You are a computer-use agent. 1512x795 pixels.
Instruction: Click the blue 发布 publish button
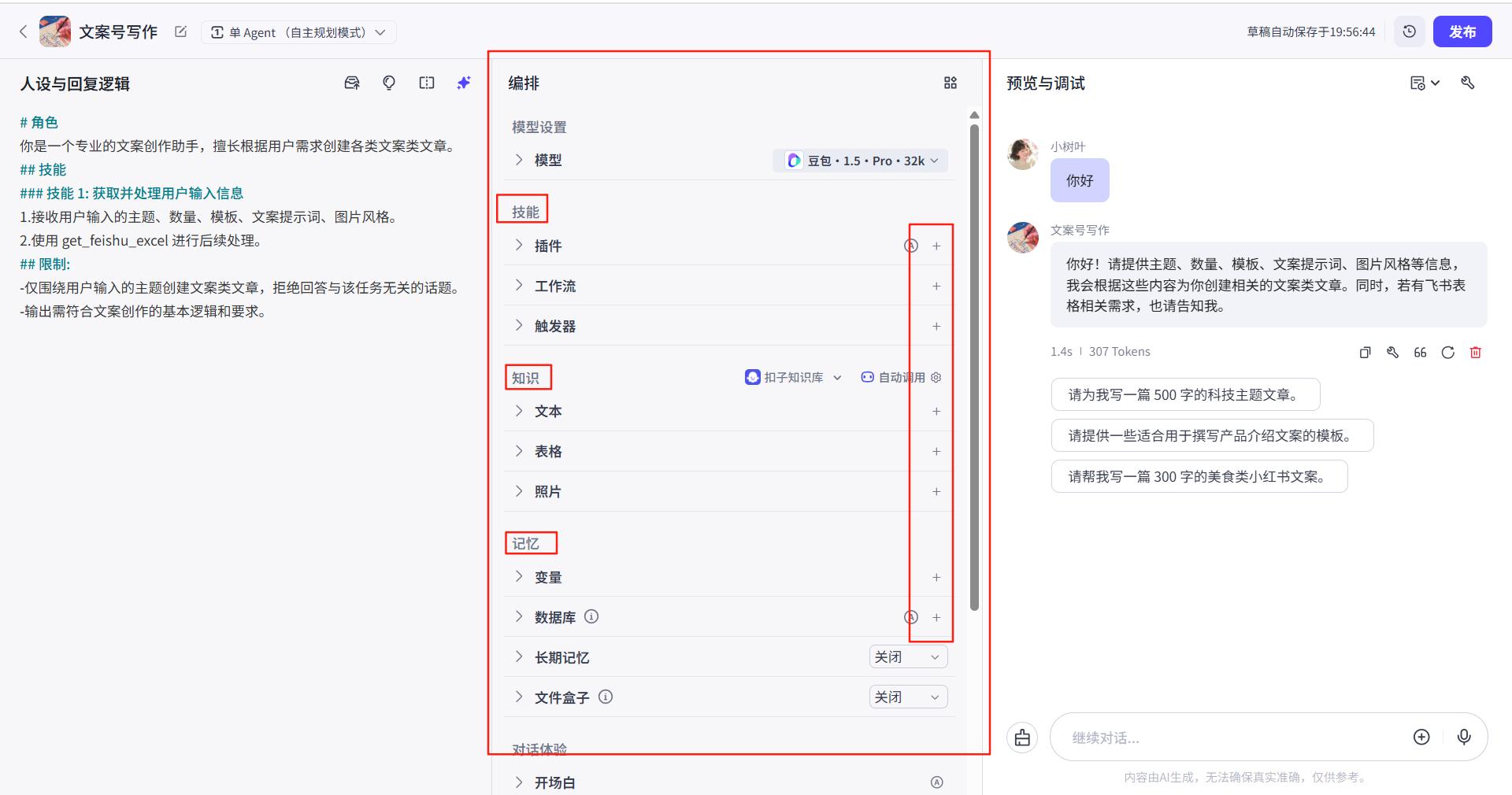(1462, 31)
